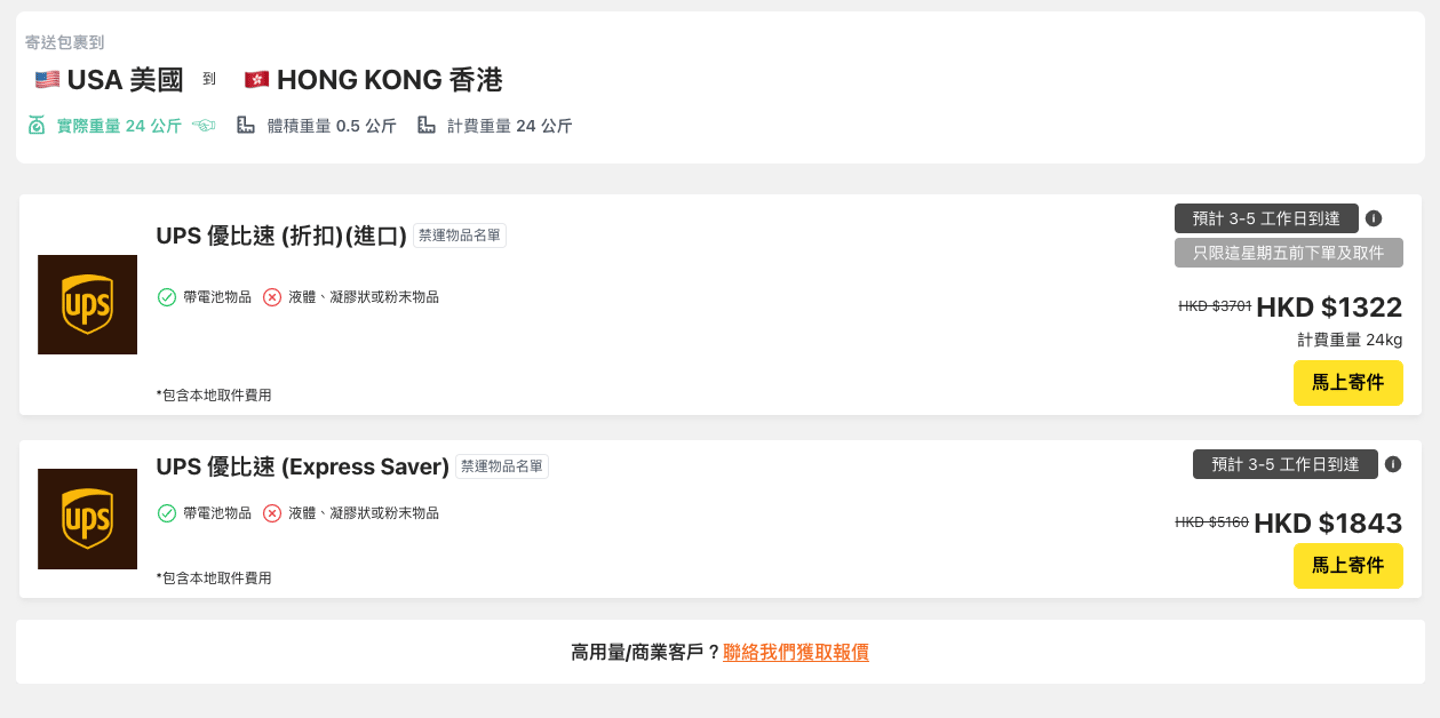Click green check icon on Express Saver option
Viewport: 1440px width, 718px height.
pos(167,513)
